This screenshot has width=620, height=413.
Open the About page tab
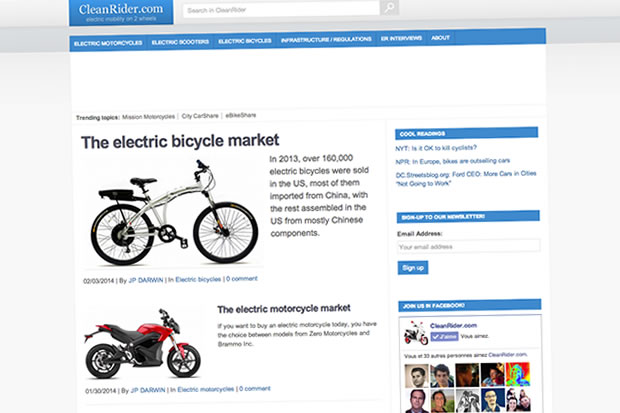pyautogui.click(x=441, y=39)
